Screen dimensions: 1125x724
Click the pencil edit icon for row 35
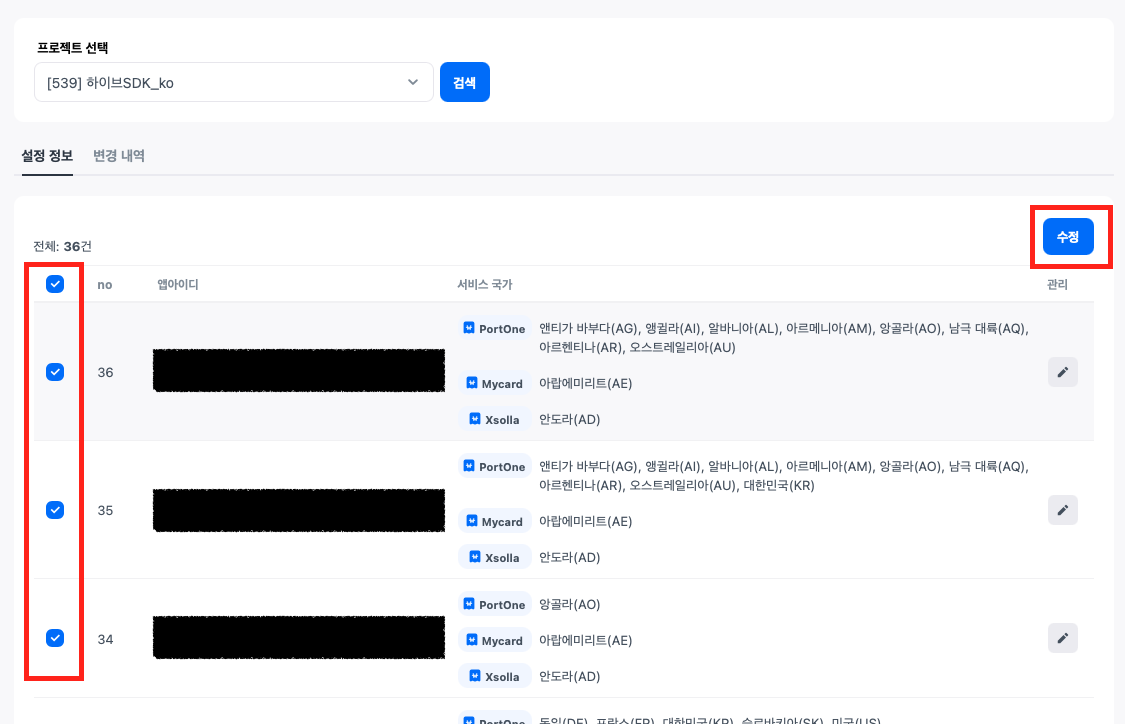click(x=1062, y=510)
